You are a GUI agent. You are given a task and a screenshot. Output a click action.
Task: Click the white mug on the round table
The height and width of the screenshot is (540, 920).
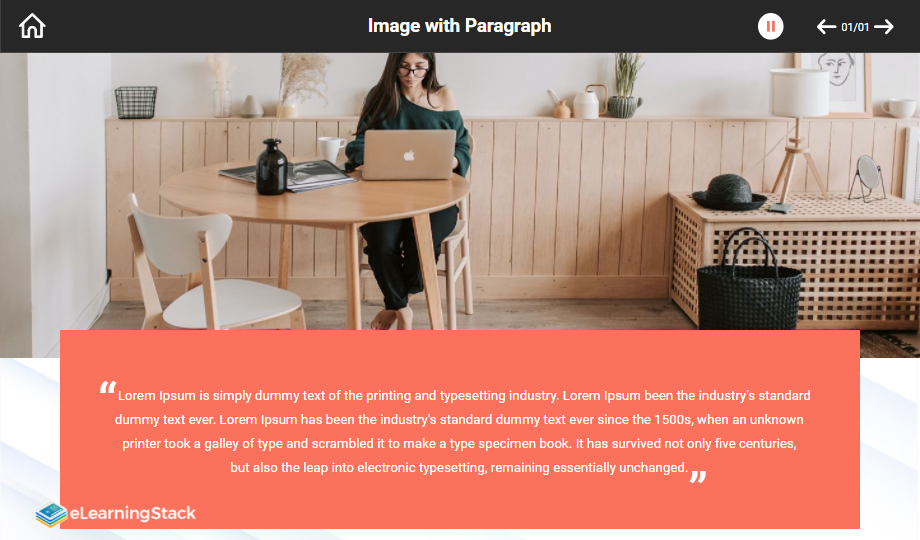332,149
